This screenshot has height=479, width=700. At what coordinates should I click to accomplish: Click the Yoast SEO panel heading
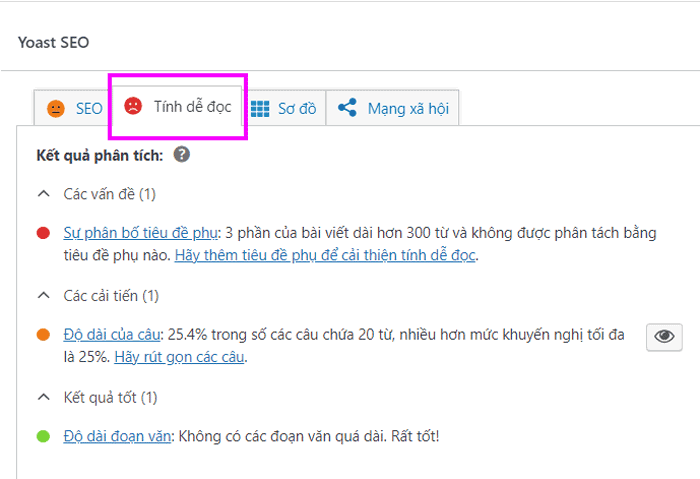point(54,42)
